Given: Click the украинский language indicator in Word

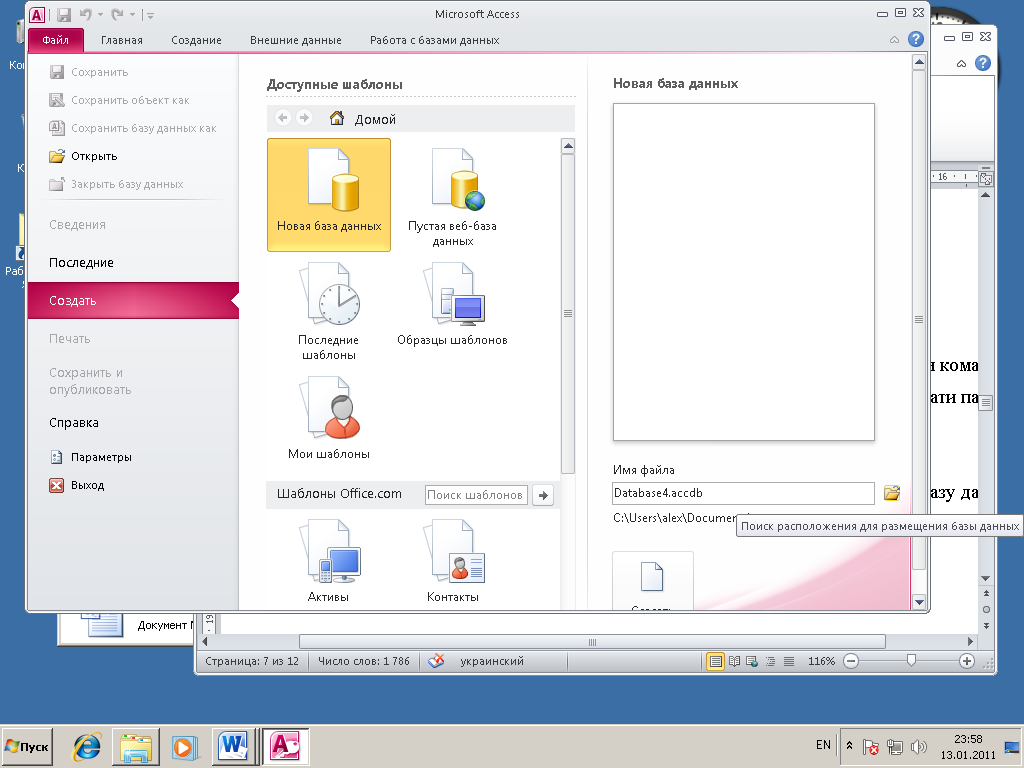Looking at the screenshot, I should (x=492, y=662).
